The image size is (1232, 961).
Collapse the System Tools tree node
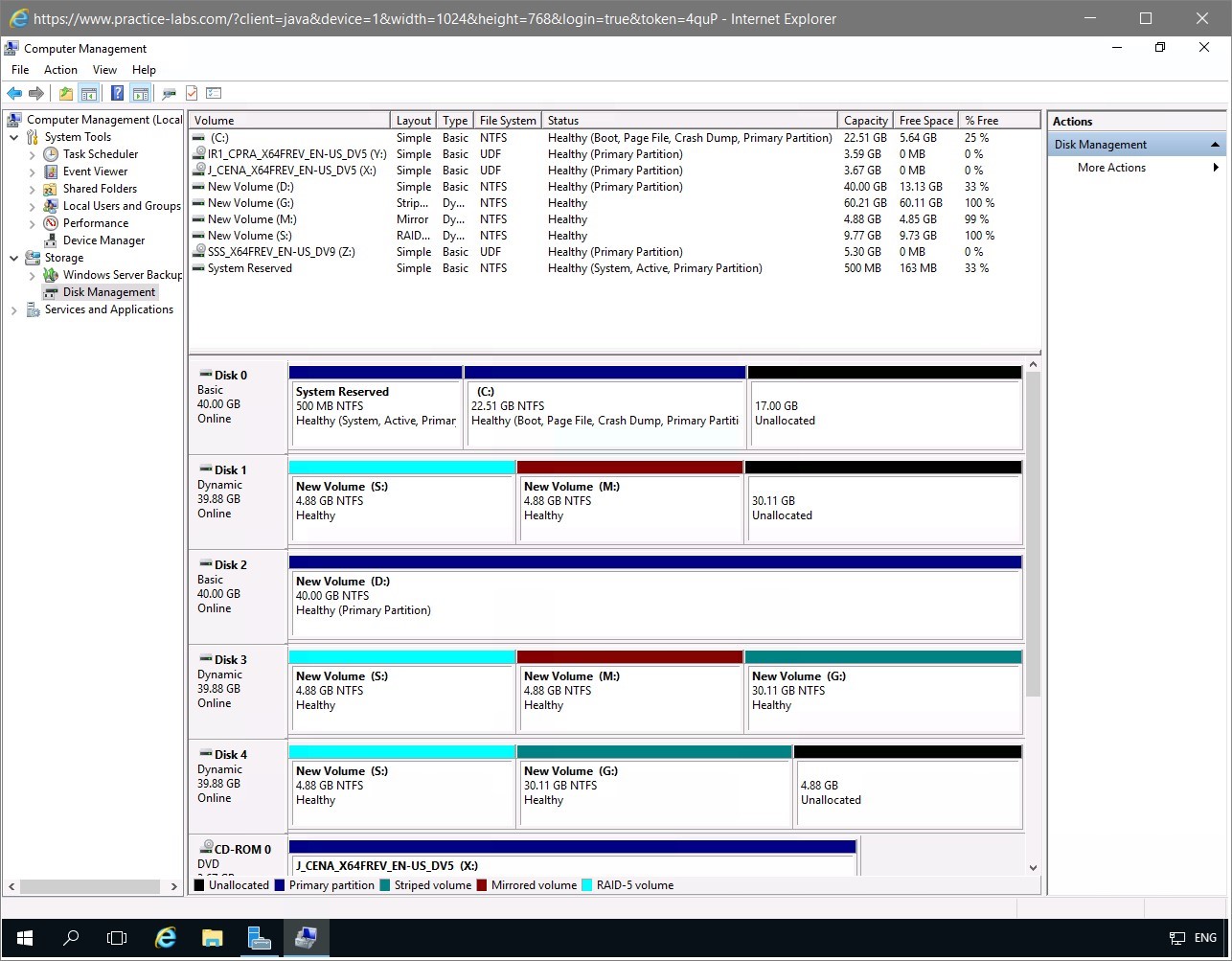coord(14,137)
